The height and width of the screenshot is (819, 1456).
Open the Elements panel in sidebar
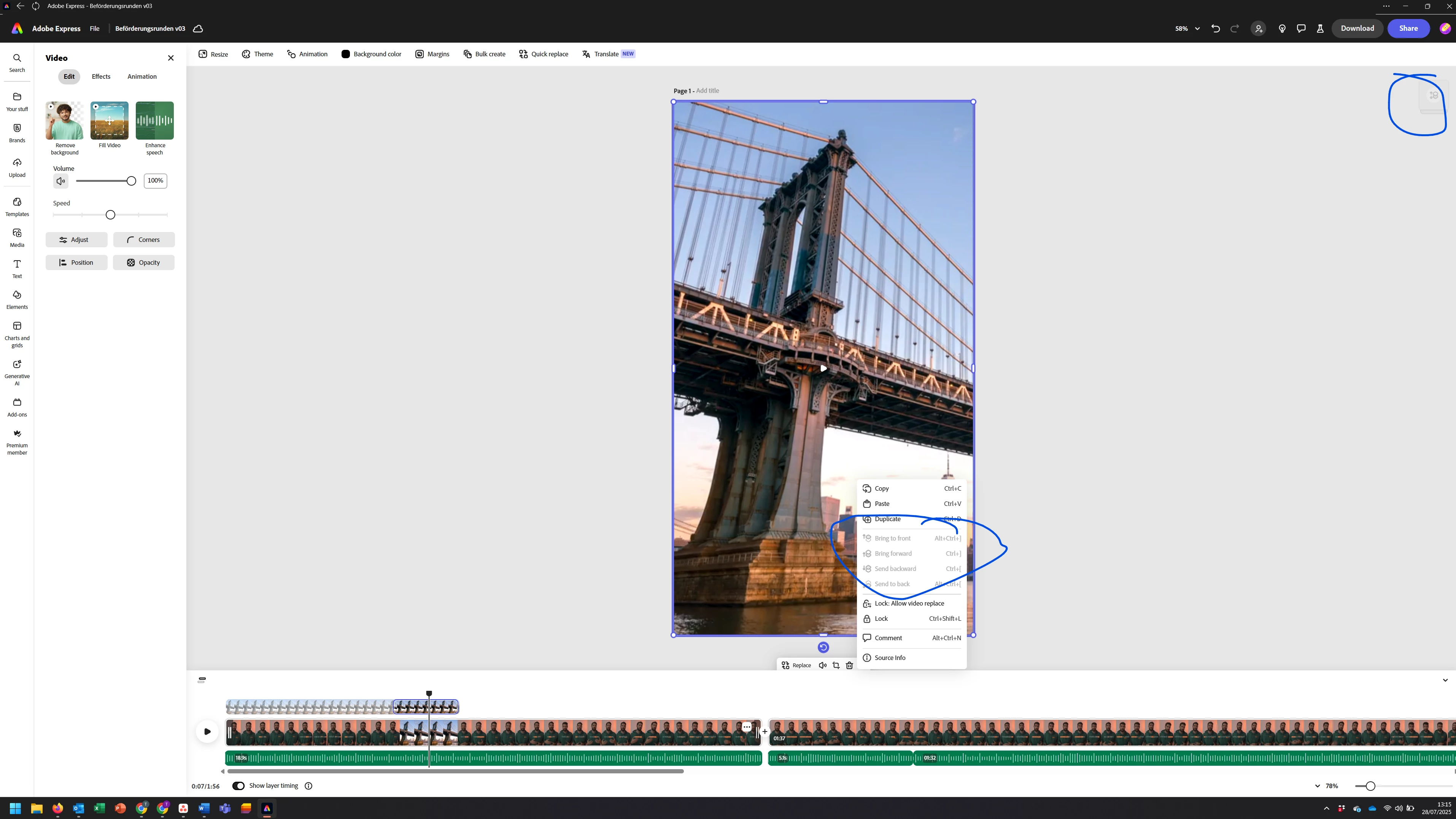tap(17, 300)
